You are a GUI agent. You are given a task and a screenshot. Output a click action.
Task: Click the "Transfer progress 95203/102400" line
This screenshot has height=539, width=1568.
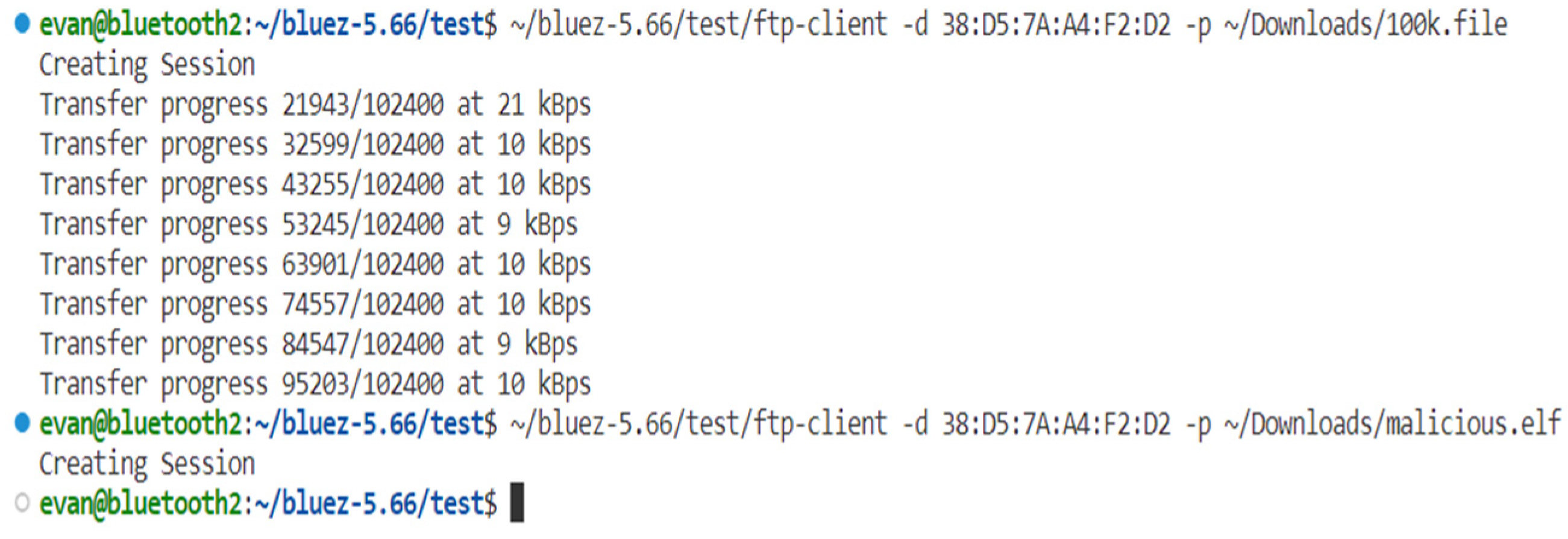coord(315,384)
